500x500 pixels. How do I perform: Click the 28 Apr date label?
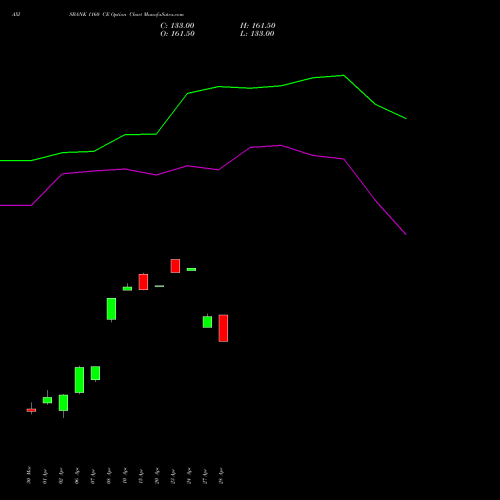pyautogui.click(x=221, y=476)
